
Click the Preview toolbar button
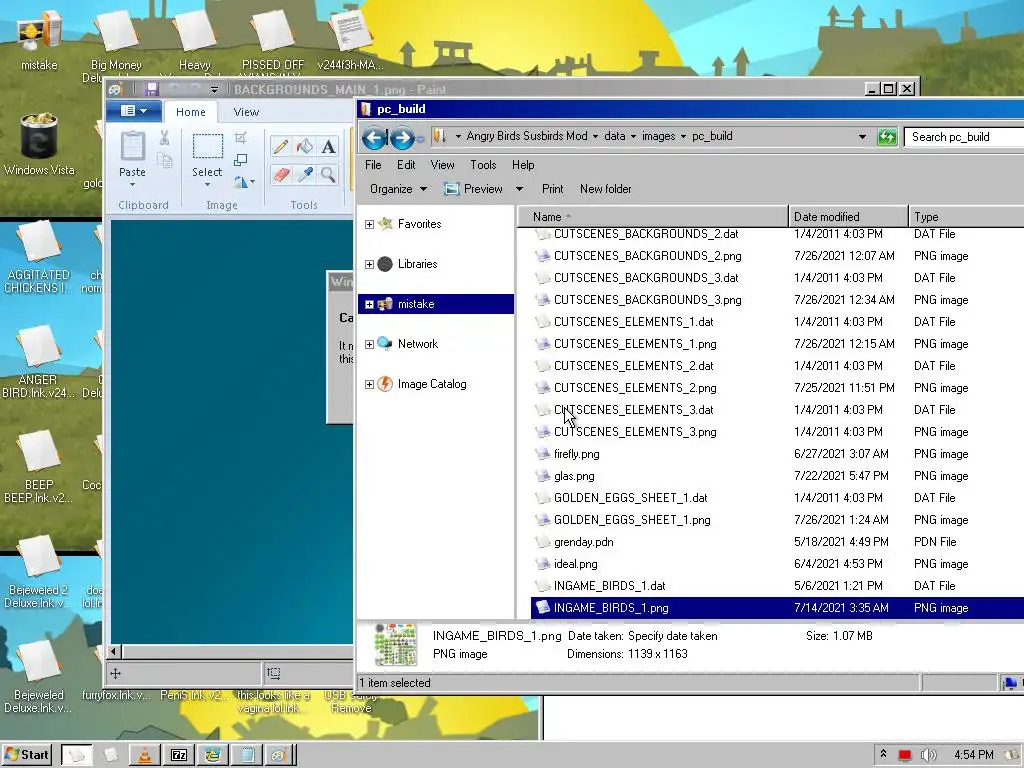475,189
